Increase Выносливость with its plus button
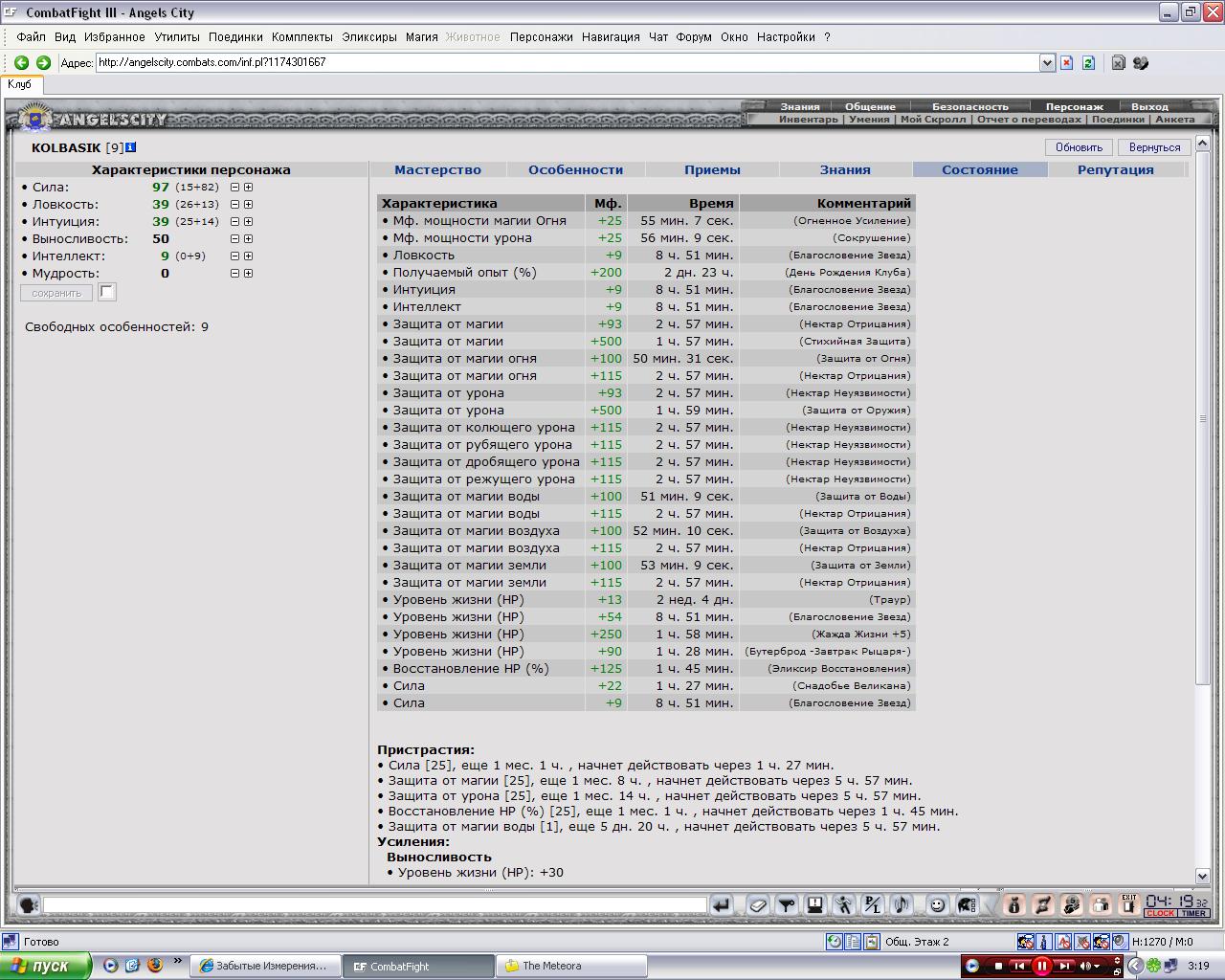The width and height of the screenshot is (1225, 980). pyautogui.click(x=248, y=239)
